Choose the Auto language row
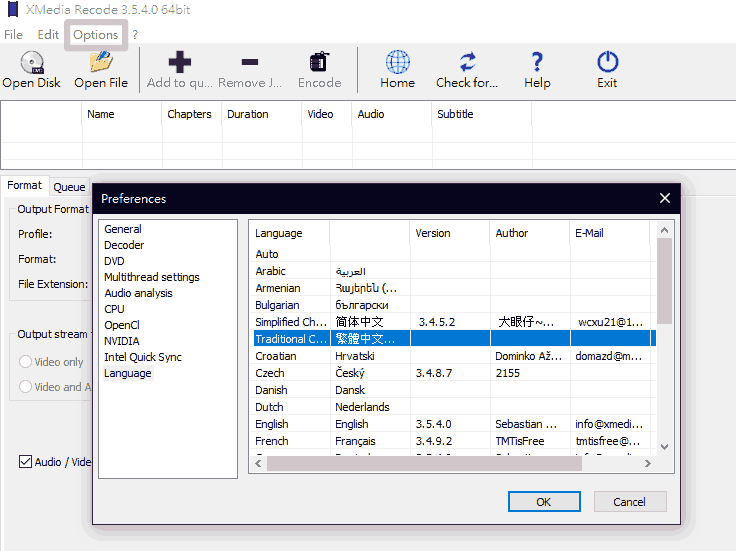 (x=454, y=254)
